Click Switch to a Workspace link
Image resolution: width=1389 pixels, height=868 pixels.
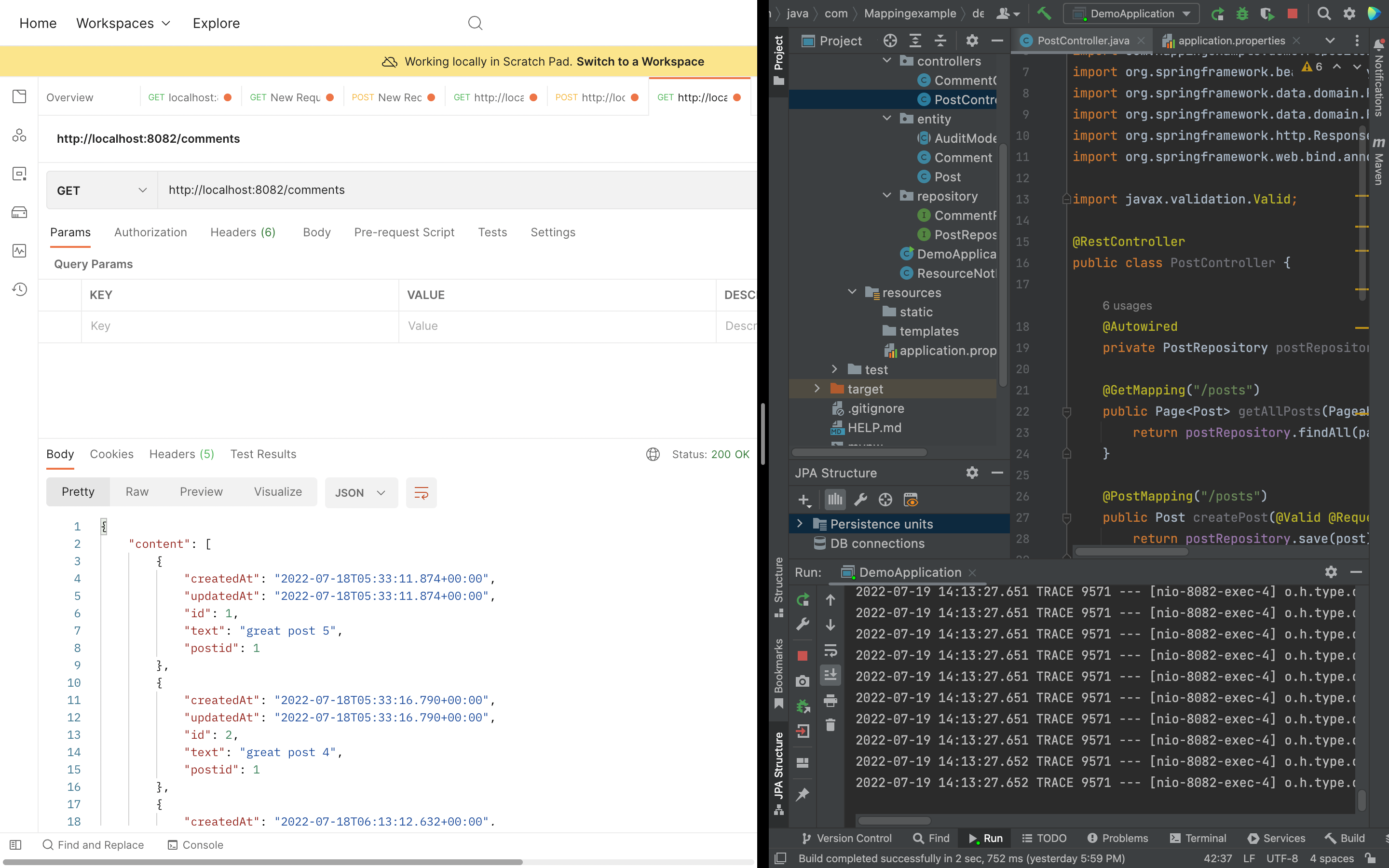(640, 61)
